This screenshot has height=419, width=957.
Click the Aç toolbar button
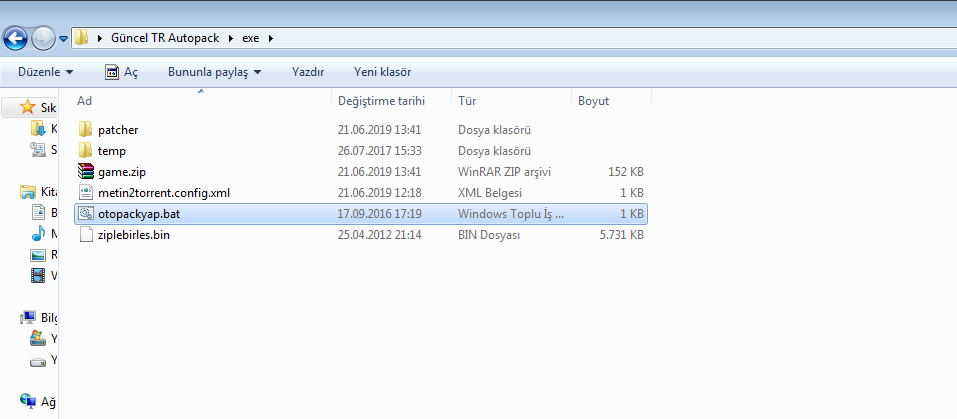(x=122, y=72)
